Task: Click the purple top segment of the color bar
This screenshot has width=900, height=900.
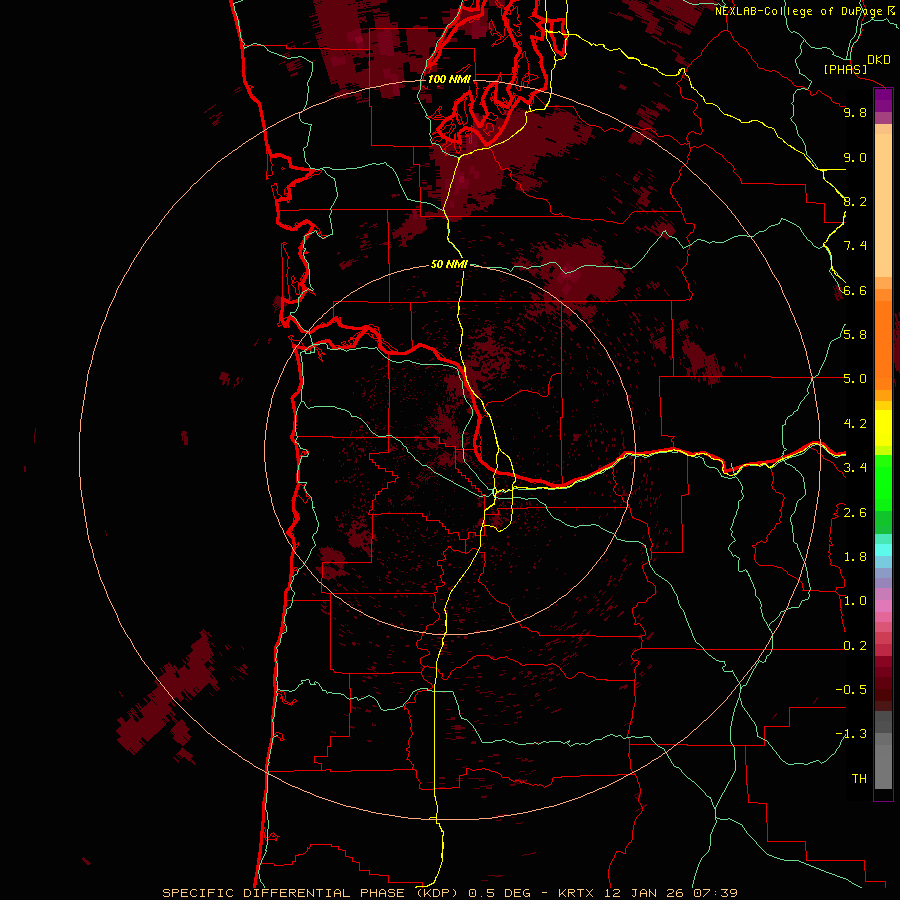Action: click(883, 100)
